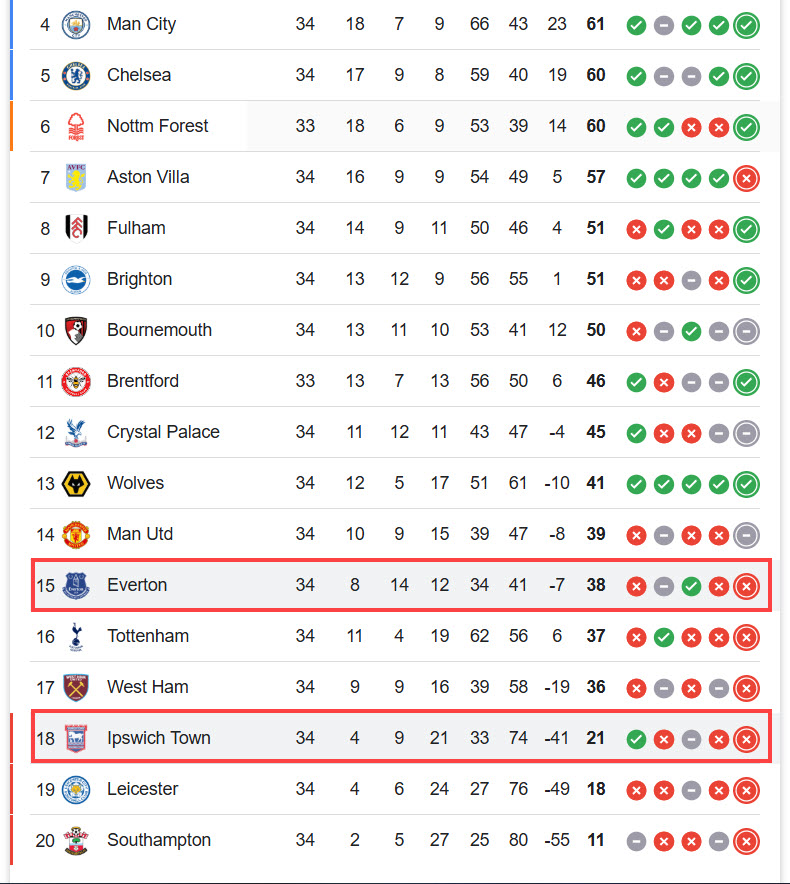Image resolution: width=790 pixels, height=884 pixels.
Task: Click the Man Utd club crest
Action: pyautogui.click(x=76, y=534)
